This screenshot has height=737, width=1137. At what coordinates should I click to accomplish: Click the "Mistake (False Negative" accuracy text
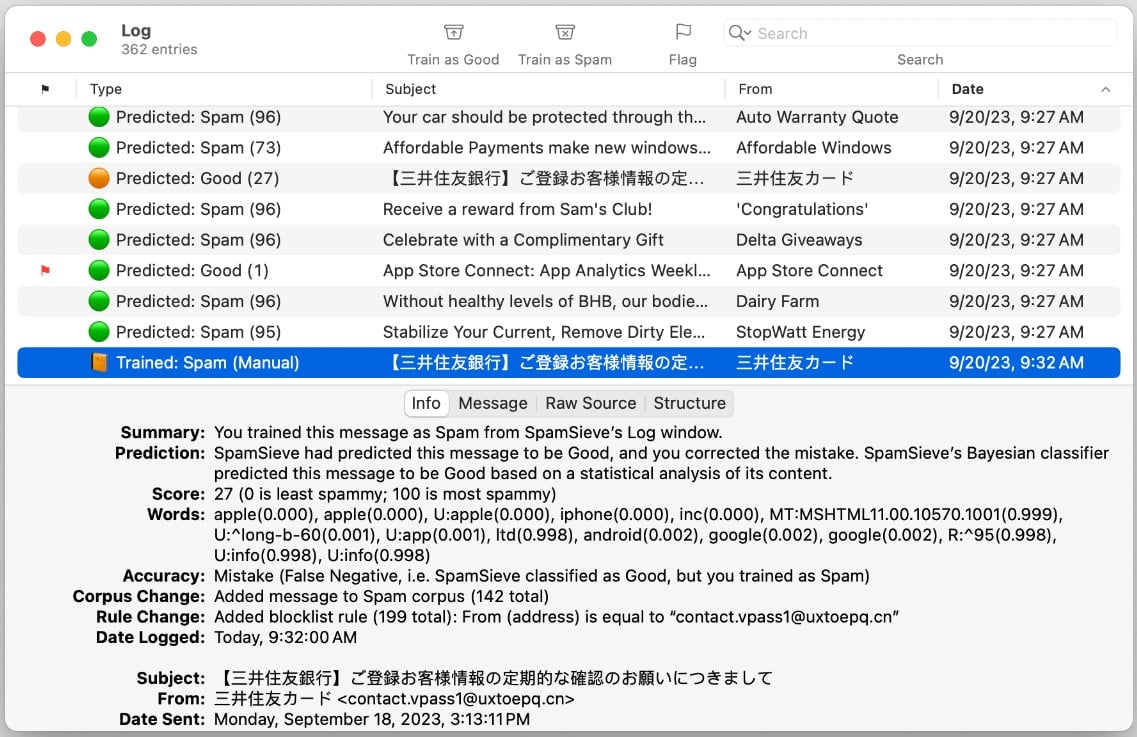[542, 576]
